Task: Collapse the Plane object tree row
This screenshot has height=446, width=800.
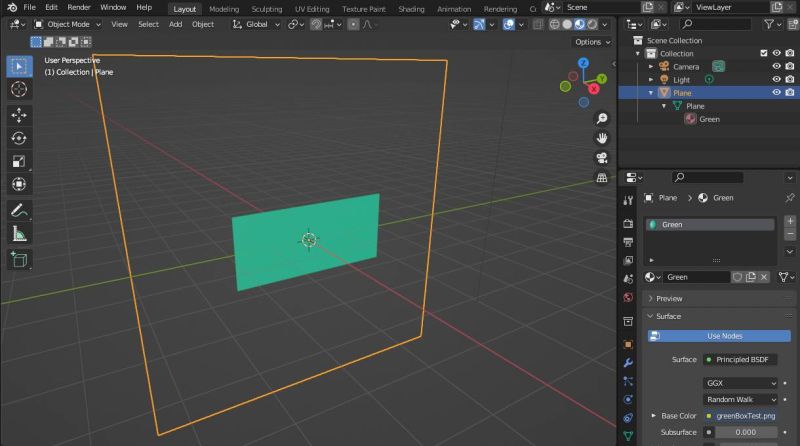Action: 651,93
